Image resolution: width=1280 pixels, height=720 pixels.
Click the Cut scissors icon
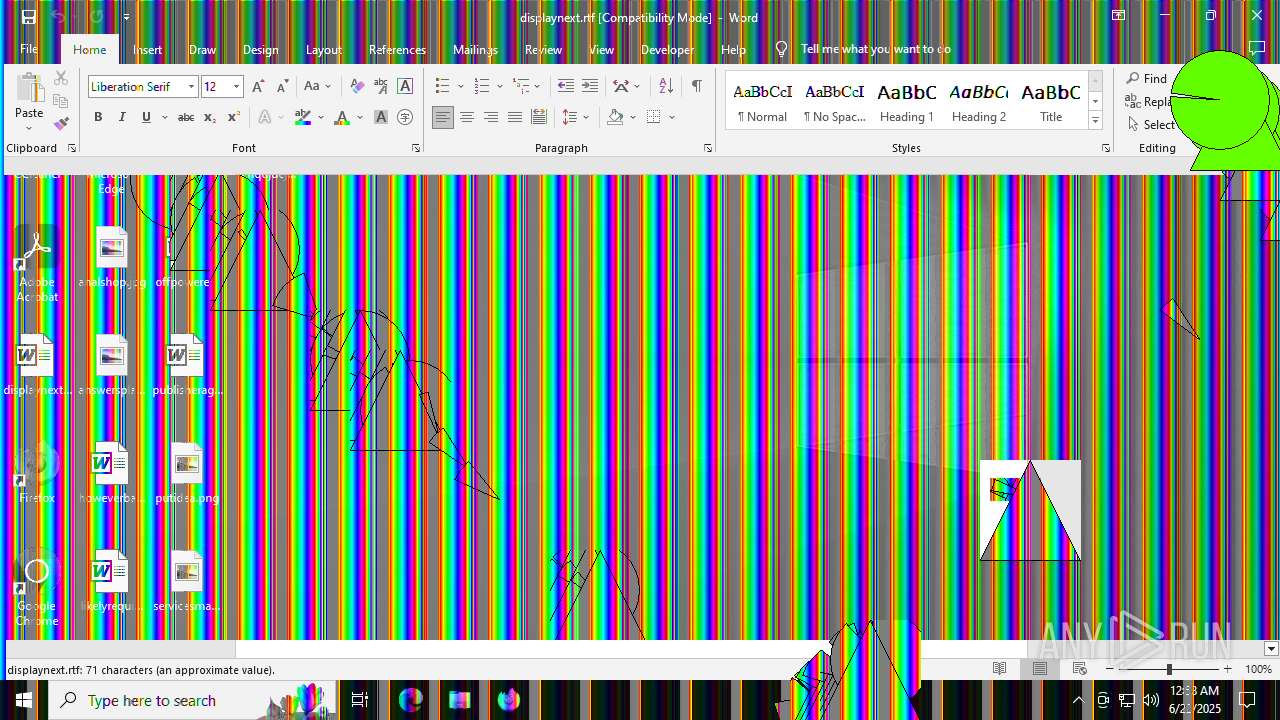coord(61,78)
